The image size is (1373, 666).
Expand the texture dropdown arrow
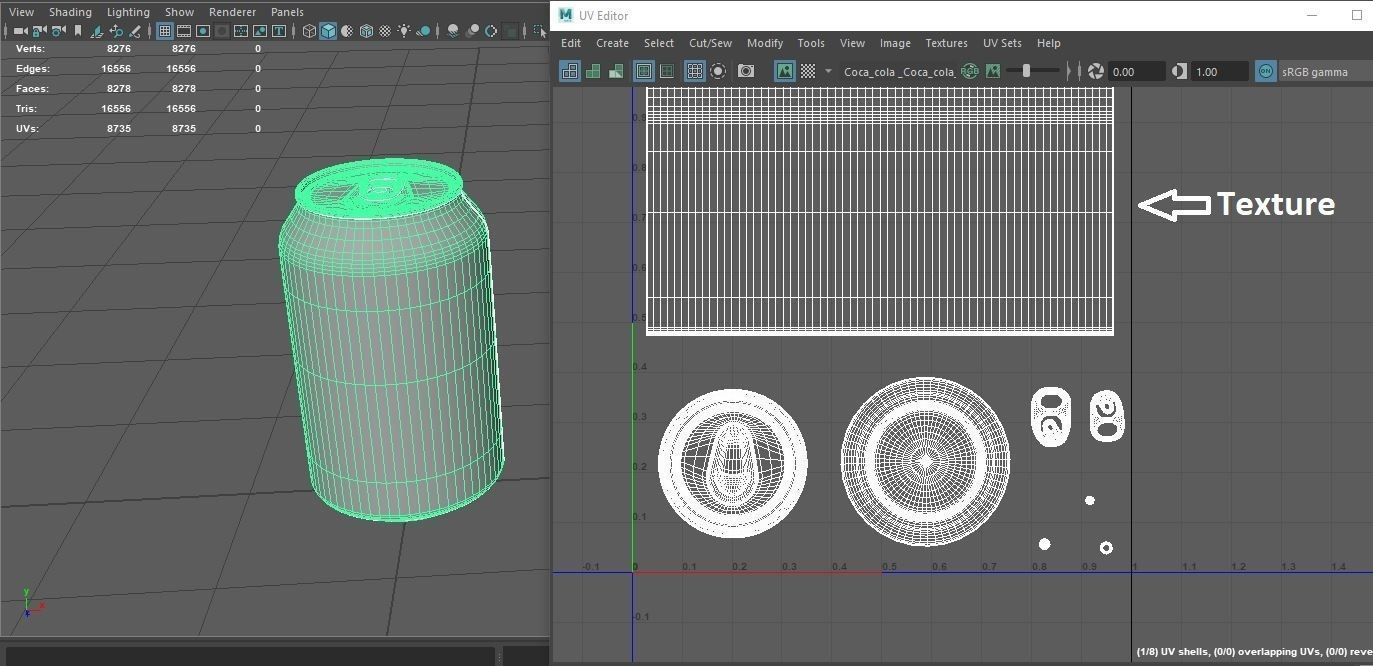[828, 71]
